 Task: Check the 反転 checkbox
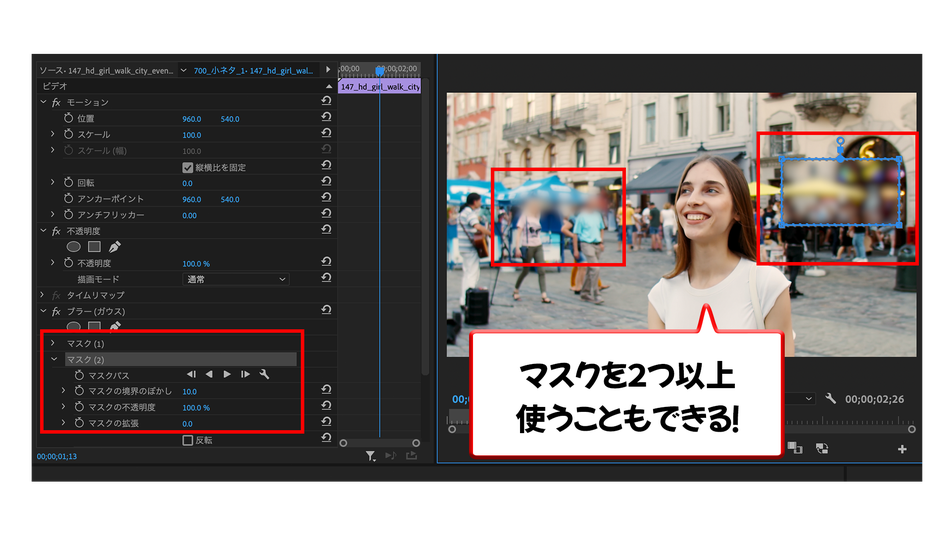(x=188, y=440)
